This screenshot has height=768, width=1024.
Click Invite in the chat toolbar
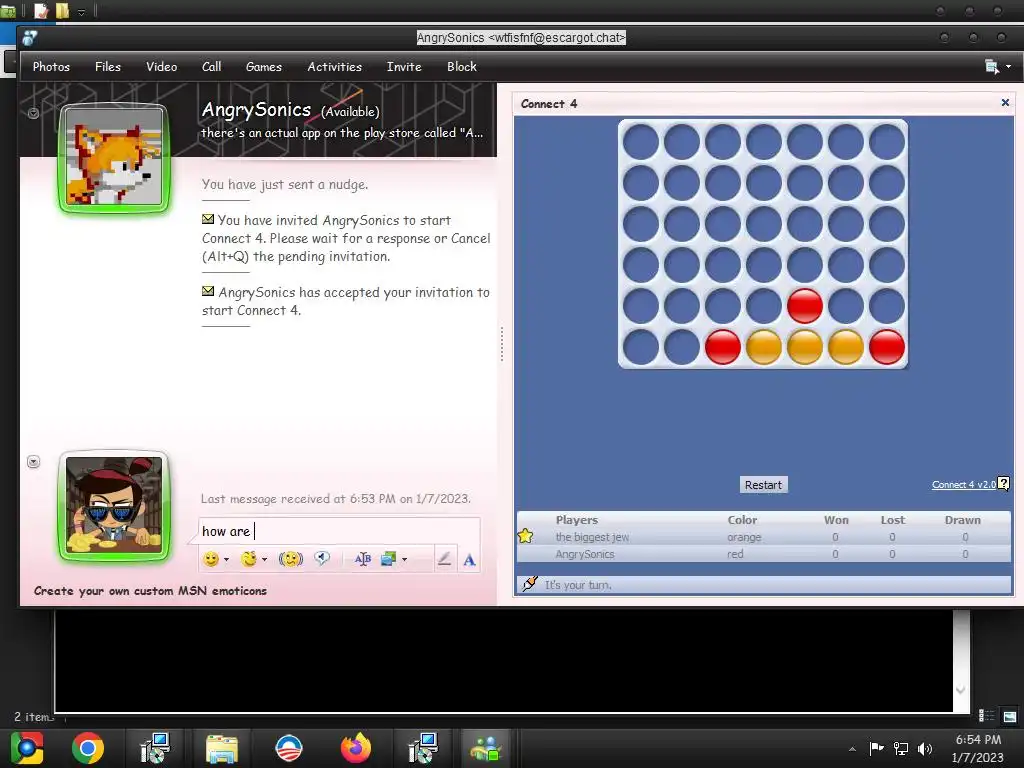coord(404,67)
